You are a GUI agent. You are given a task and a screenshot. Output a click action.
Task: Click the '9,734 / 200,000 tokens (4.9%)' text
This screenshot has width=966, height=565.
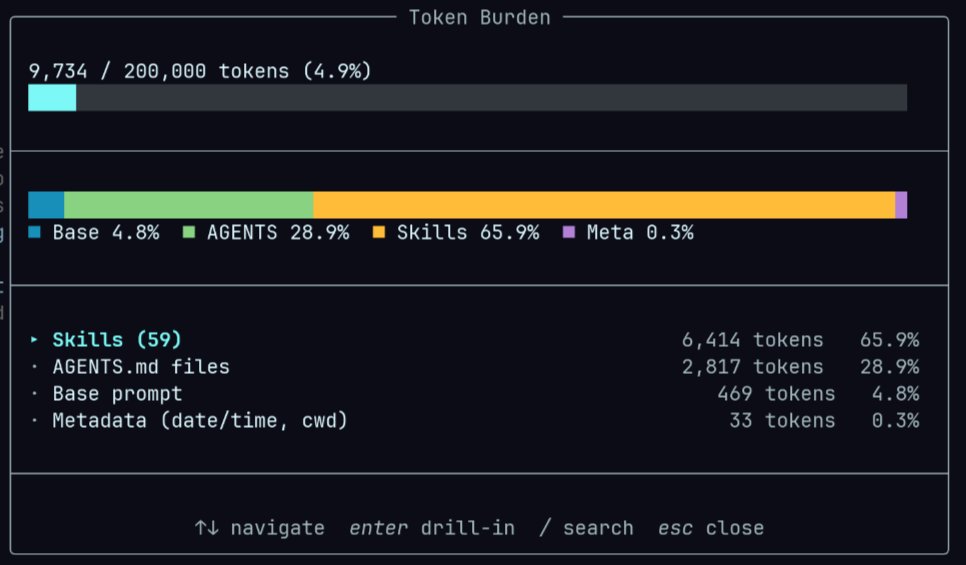200,71
